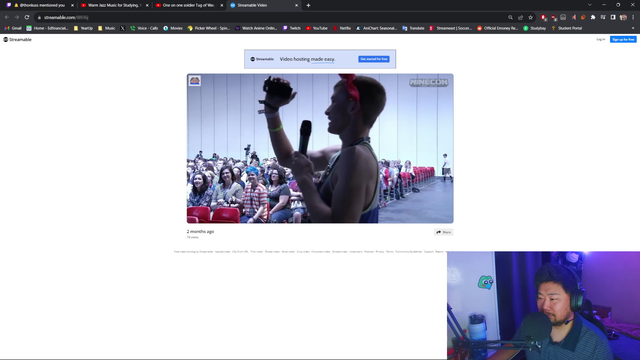
Task: Open the Translate bookmark
Action: pos(413,28)
